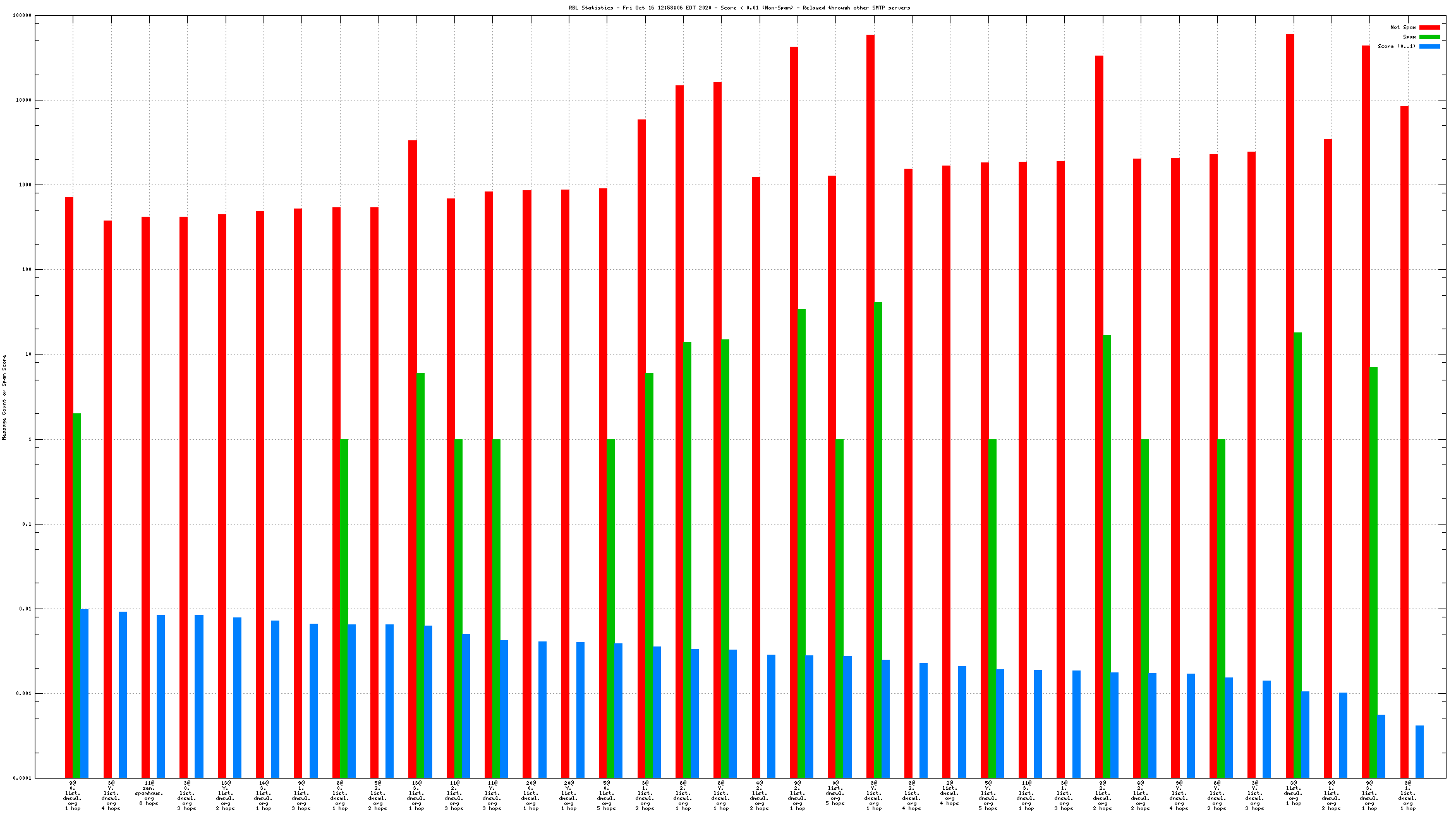Image resolution: width=1456 pixels, height=819 pixels.
Task: Click the rightmost blue Score bar
Action: 1419,752
